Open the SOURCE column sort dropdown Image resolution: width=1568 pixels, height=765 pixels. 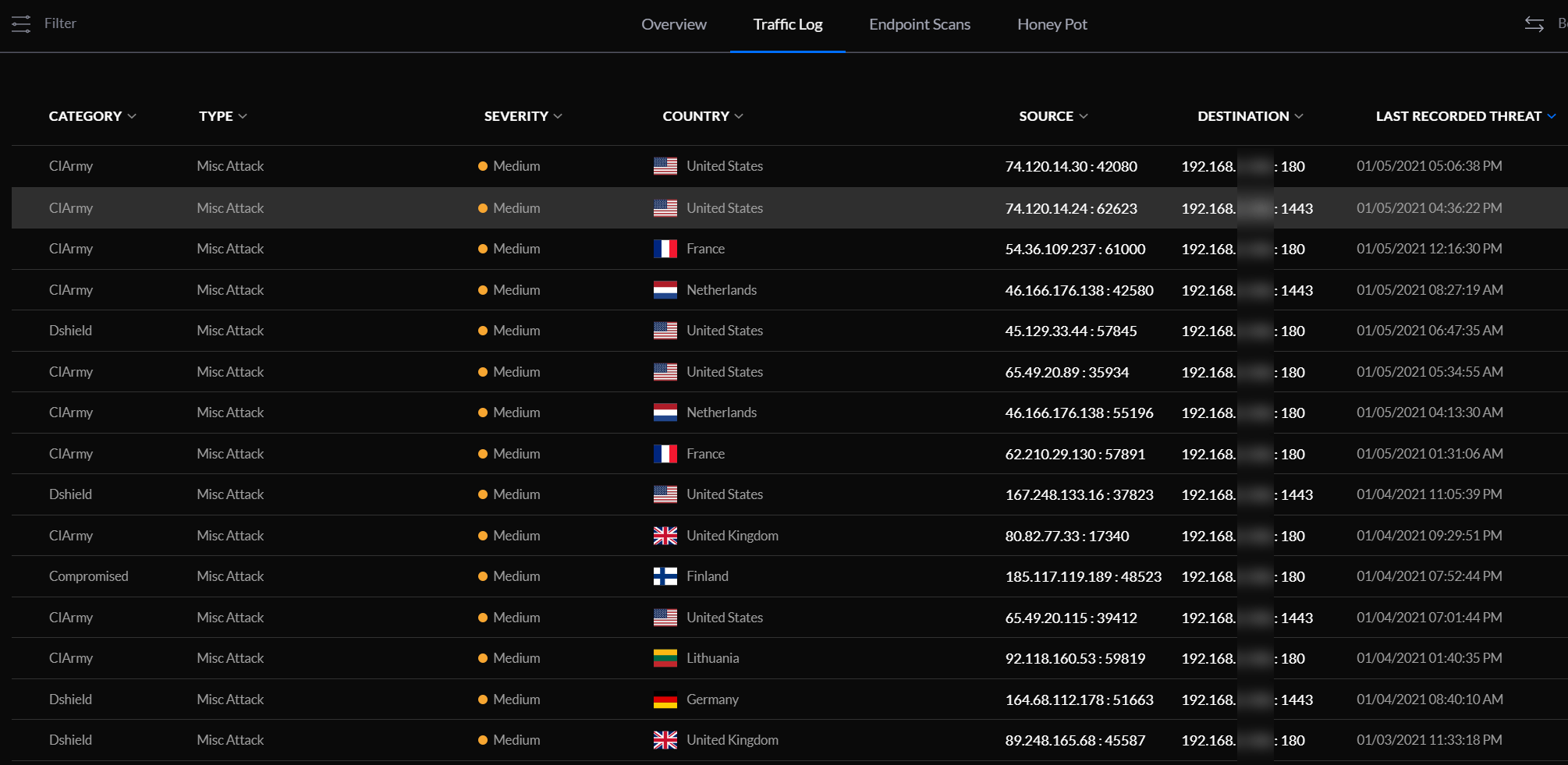pyautogui.click(x=1084, y=115)
